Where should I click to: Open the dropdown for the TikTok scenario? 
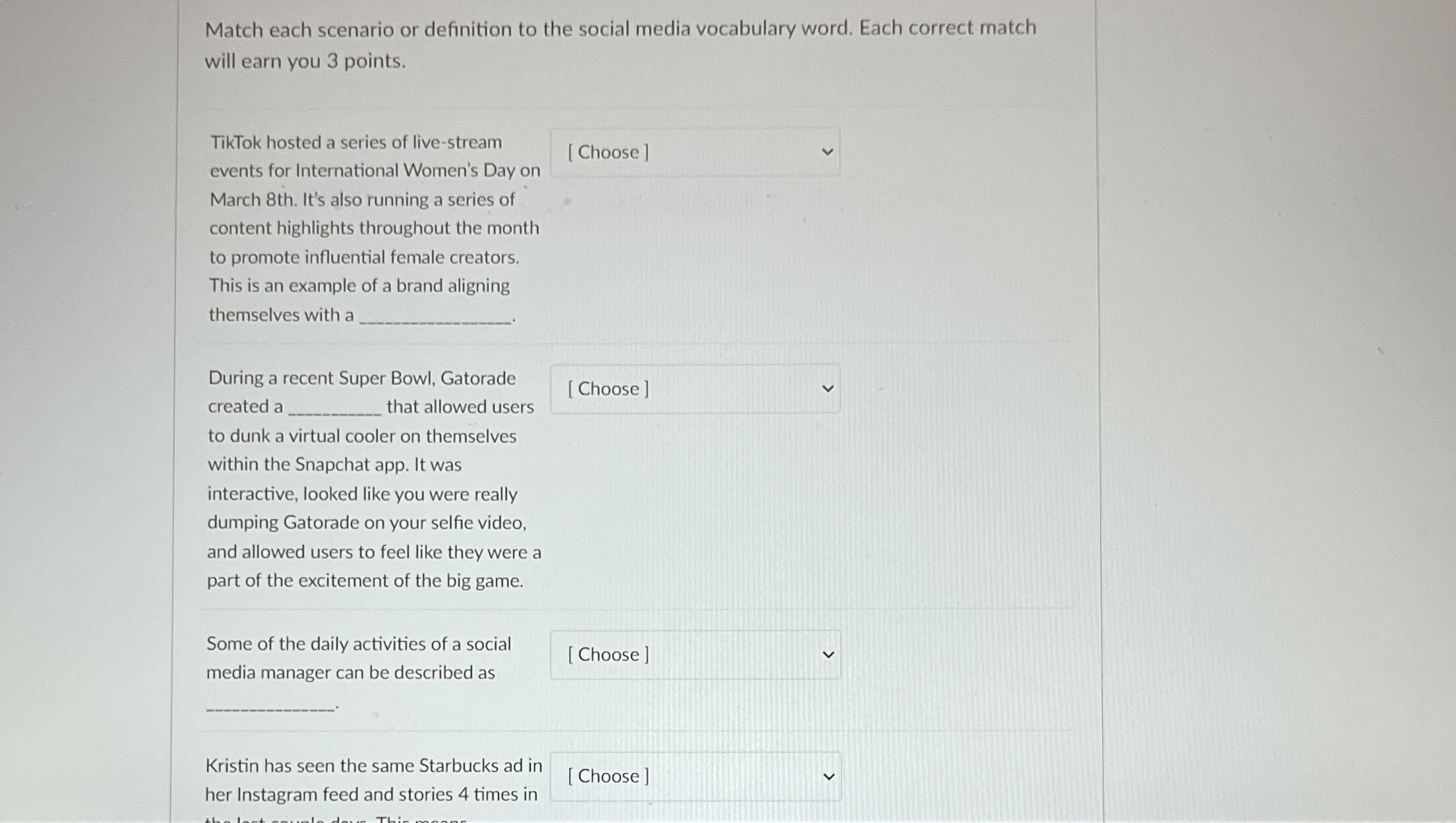tap(695, 152)
